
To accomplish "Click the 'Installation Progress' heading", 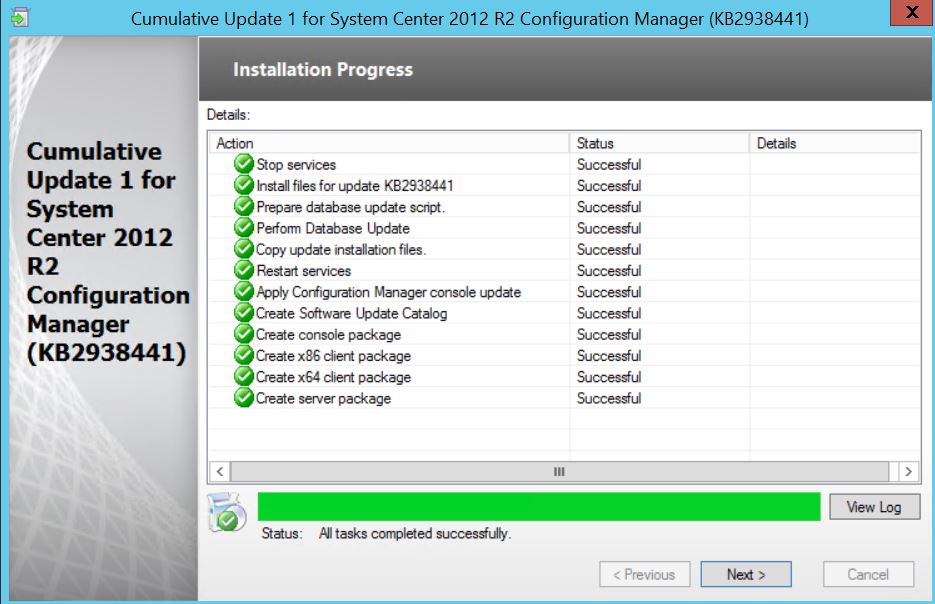I will click(323, 69).
